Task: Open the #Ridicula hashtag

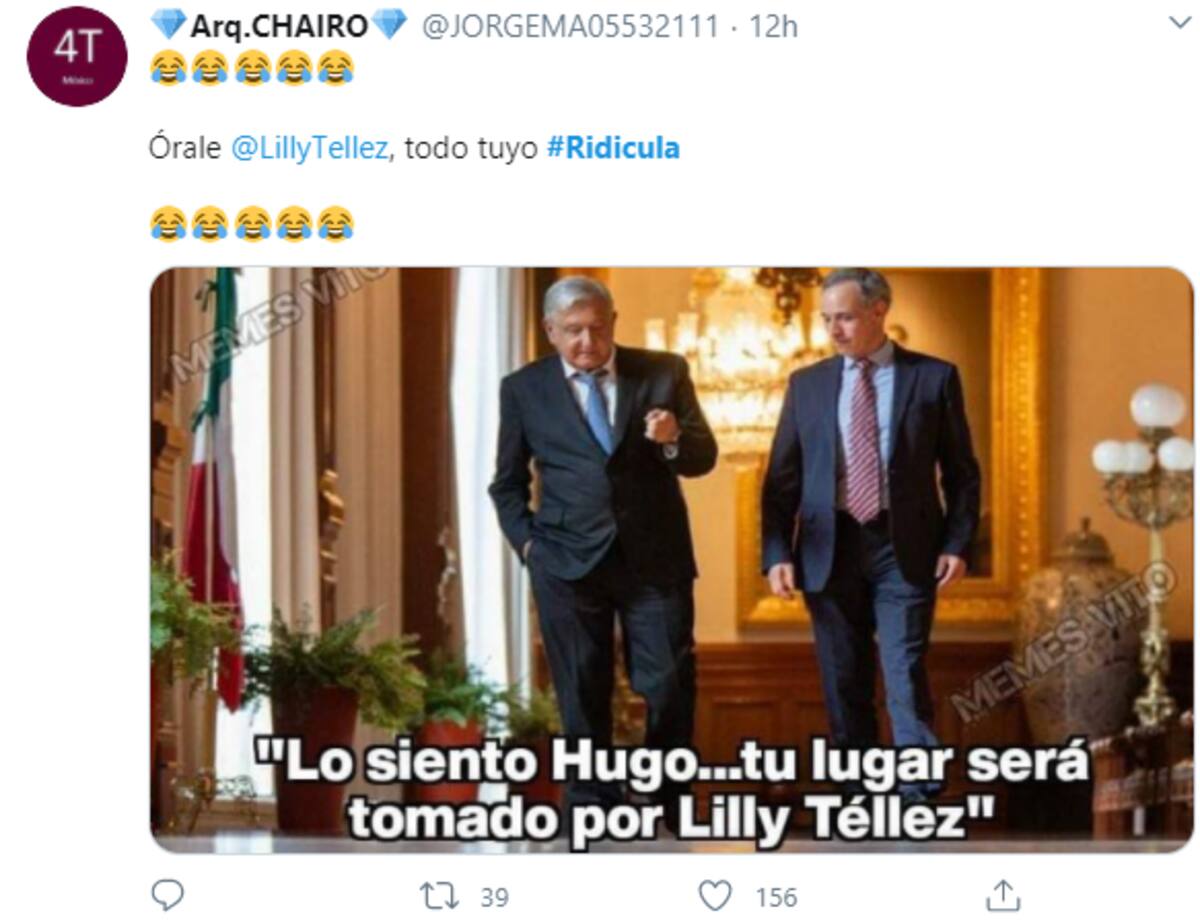Action: 613,149
